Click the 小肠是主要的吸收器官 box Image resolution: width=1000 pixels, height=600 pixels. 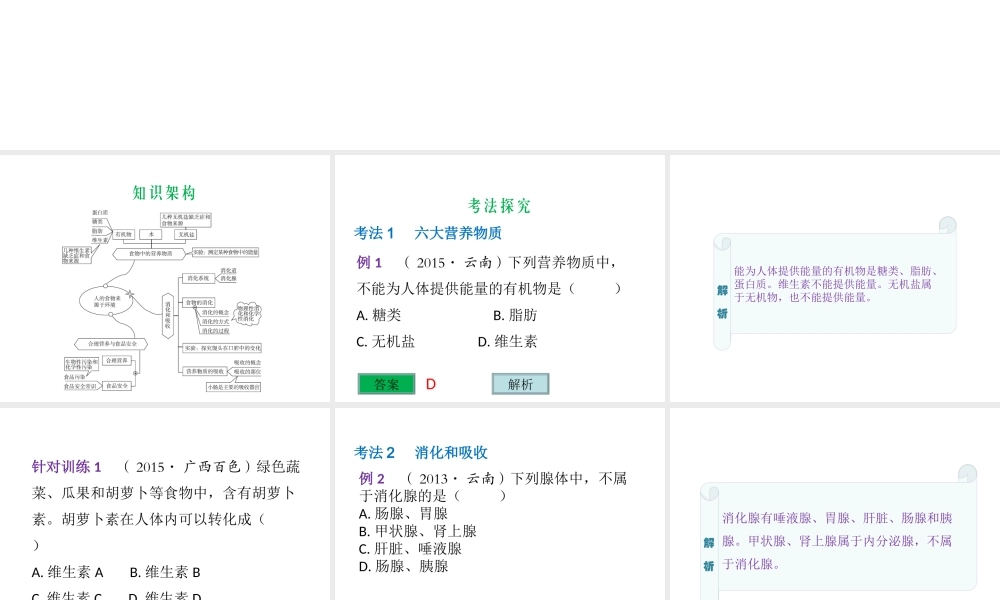click(x=233, y=386)
